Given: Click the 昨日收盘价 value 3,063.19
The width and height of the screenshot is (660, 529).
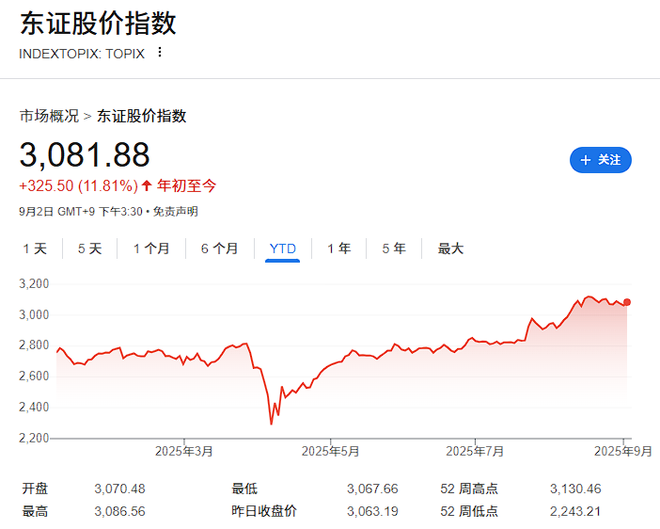Looking at the screenshot, I should (372, 511).
